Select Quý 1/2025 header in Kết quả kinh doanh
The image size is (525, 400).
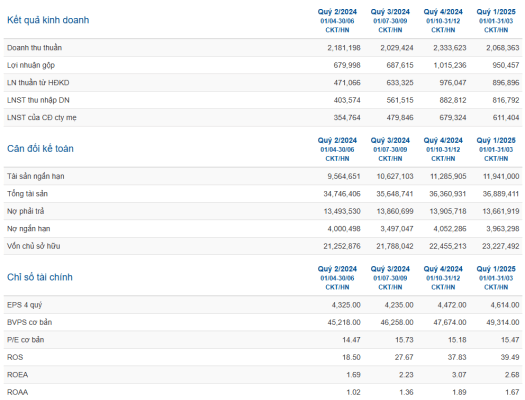tap(496, 12)
